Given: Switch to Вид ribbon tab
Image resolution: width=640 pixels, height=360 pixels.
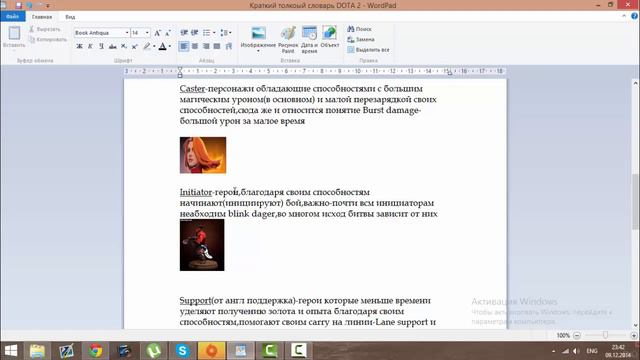Looking at the screenshot, I should click(x=70, y=17).
